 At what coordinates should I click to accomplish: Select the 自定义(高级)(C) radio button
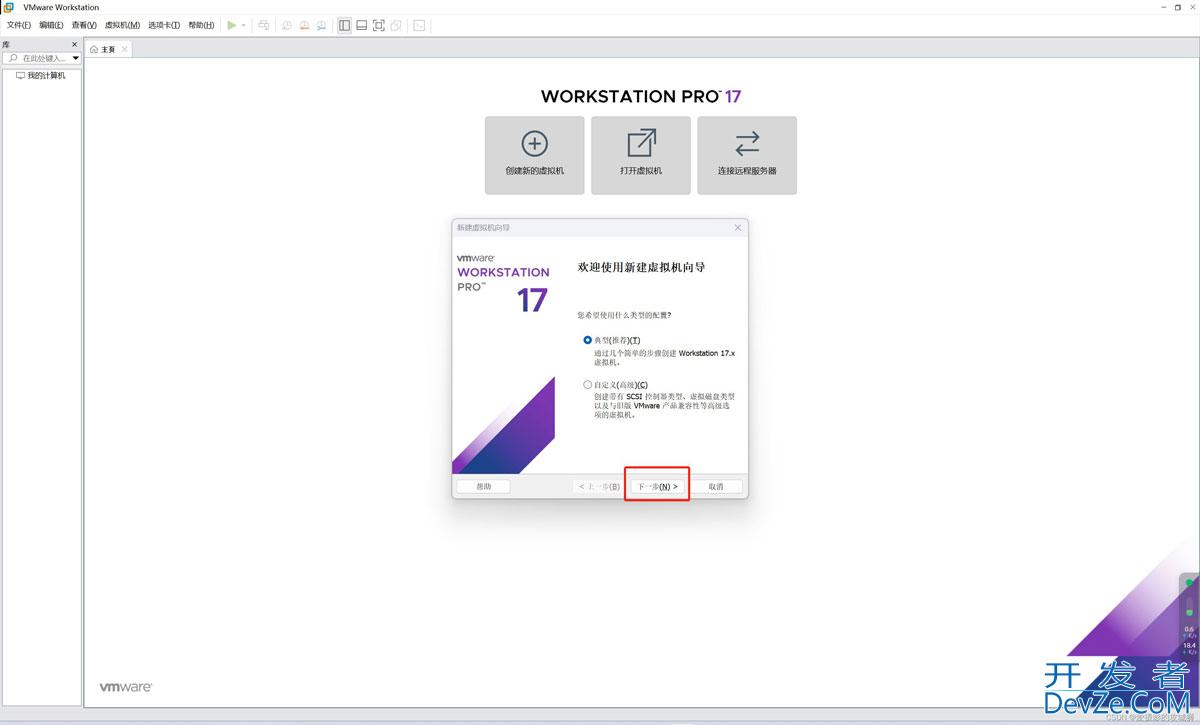coord(588,384)
